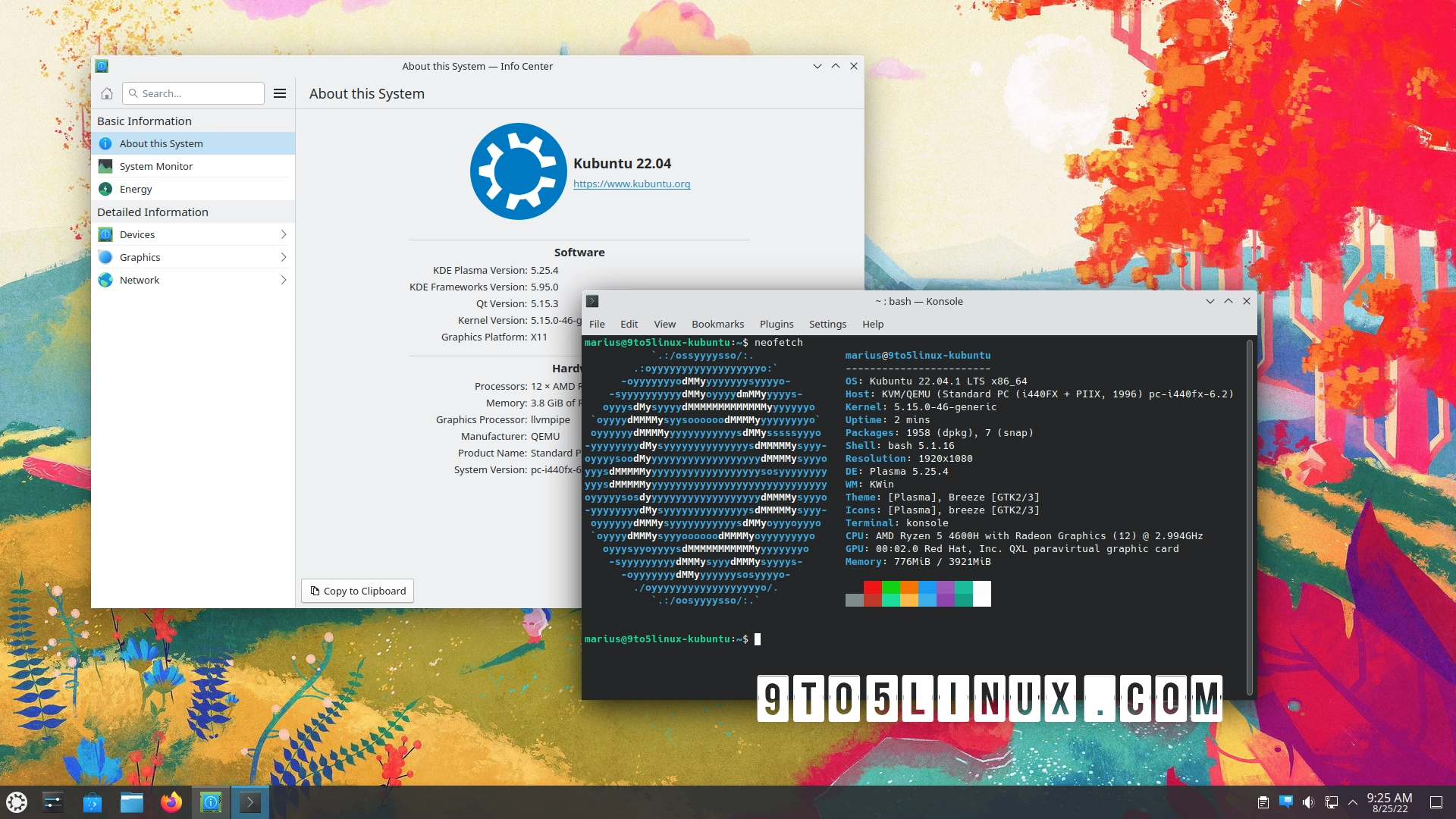This screenshot has height=819, width=1456.
Task: Open the Settings menu in Konsole
Action: tap(827, 324)
